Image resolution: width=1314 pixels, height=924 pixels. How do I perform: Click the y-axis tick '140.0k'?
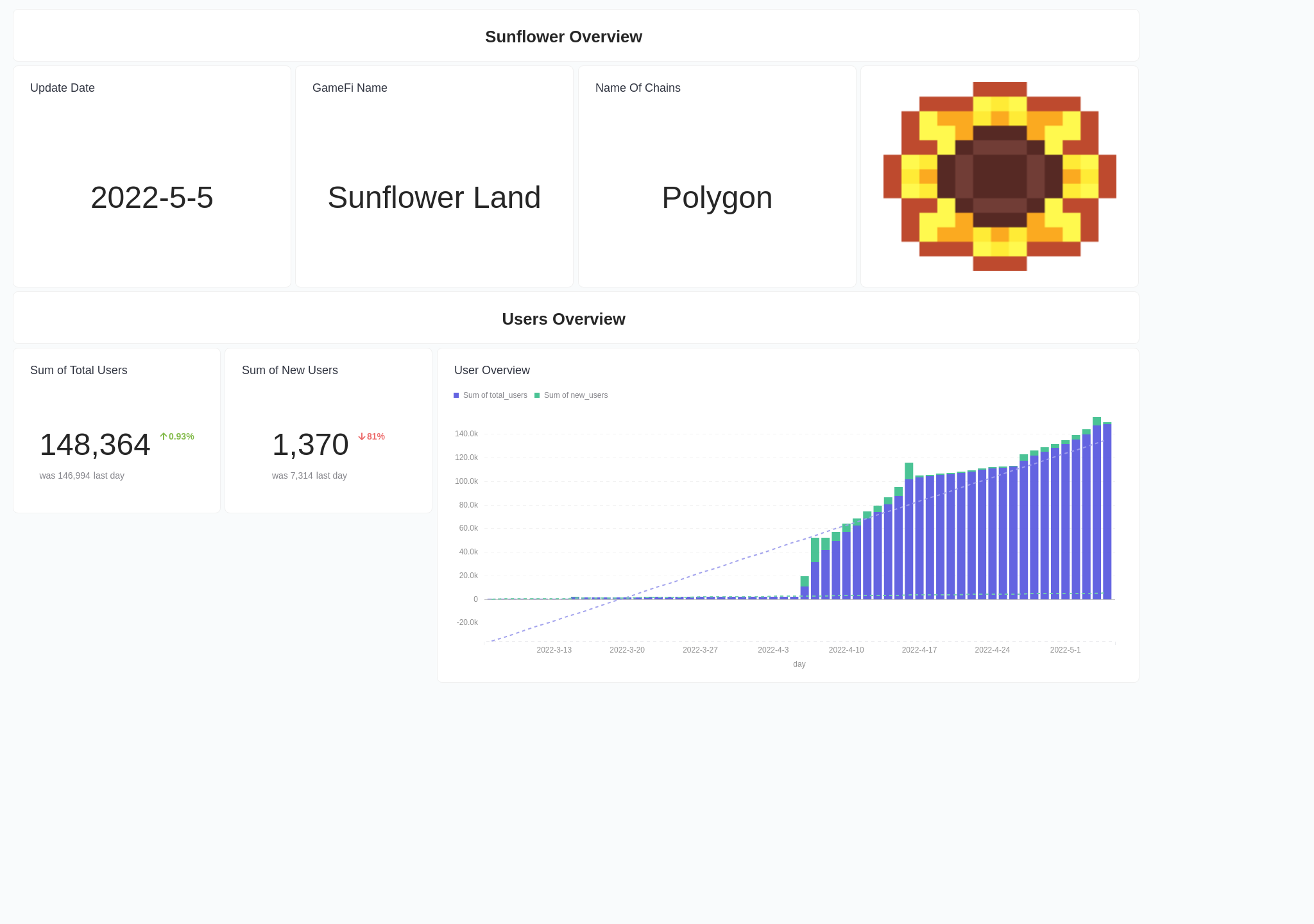(466, 434)
